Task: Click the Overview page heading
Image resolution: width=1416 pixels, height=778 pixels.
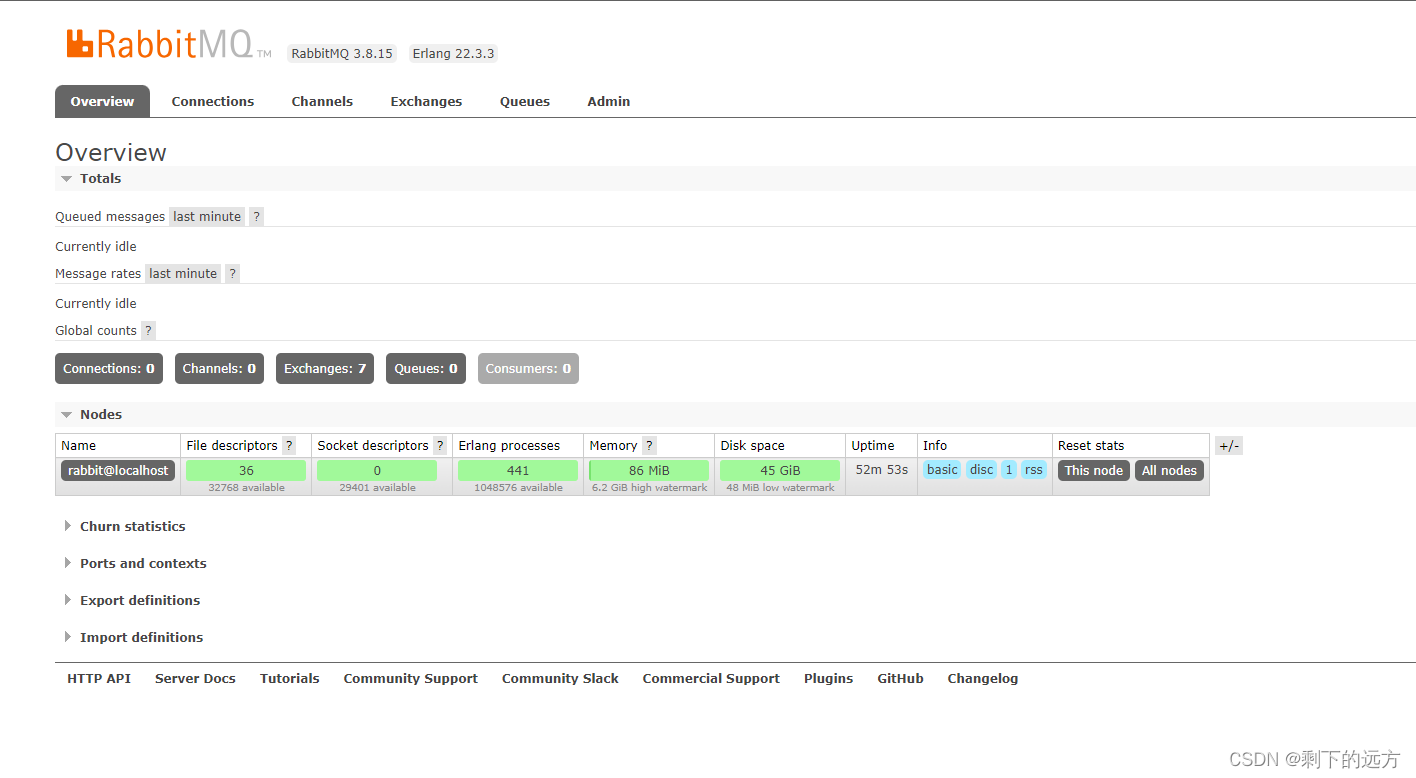Action: pyautogui.click(x=111, y=152)
